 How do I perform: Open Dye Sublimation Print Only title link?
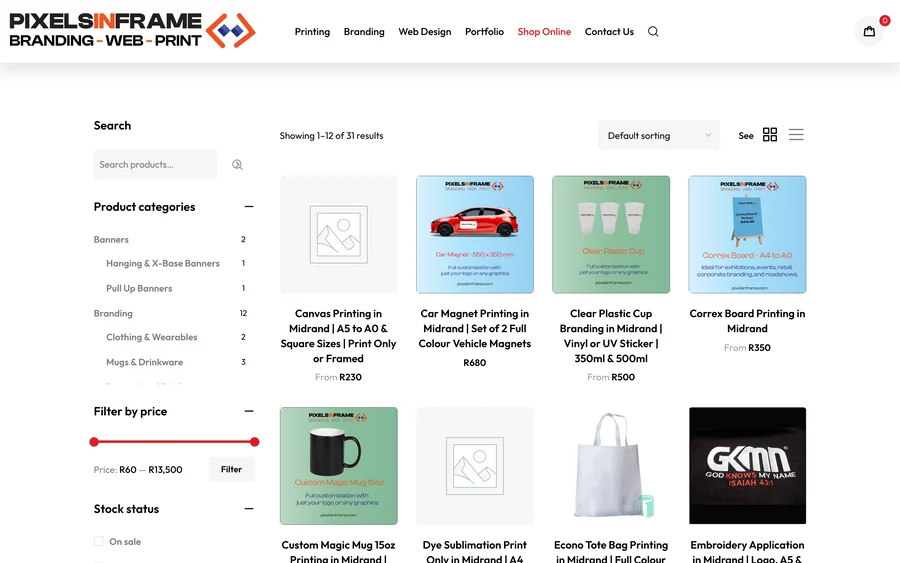coord(475,551)
